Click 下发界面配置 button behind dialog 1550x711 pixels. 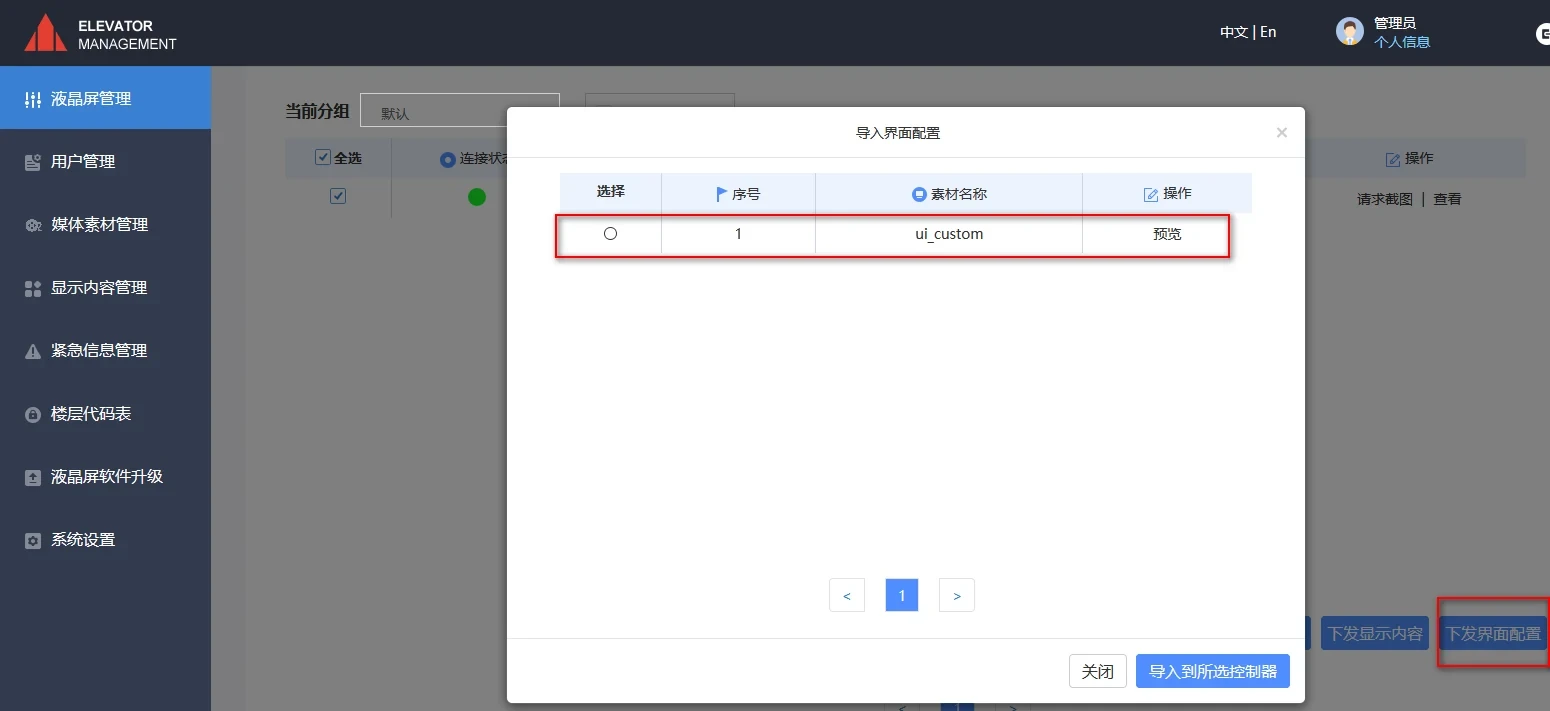(1493, 633)
